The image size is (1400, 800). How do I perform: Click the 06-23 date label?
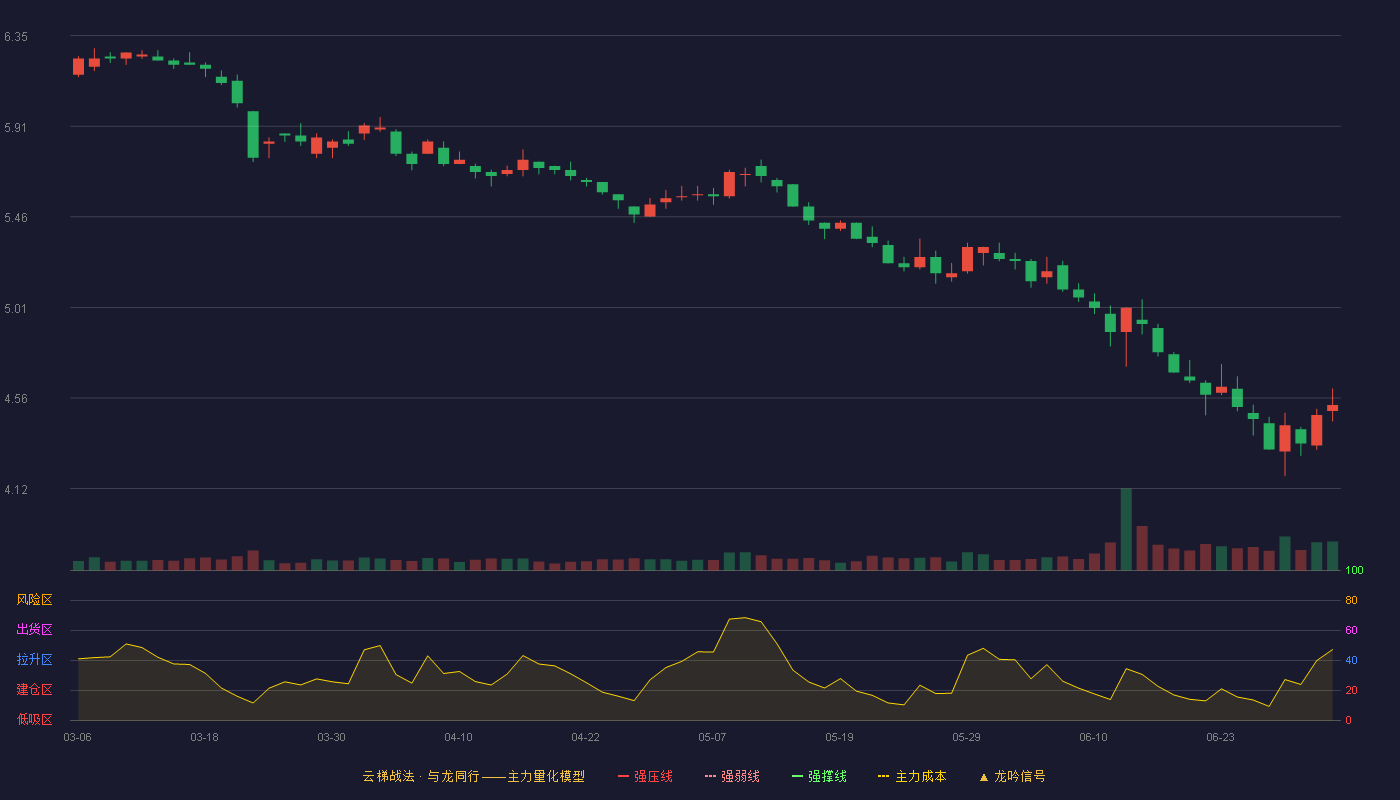[1221, 737]
